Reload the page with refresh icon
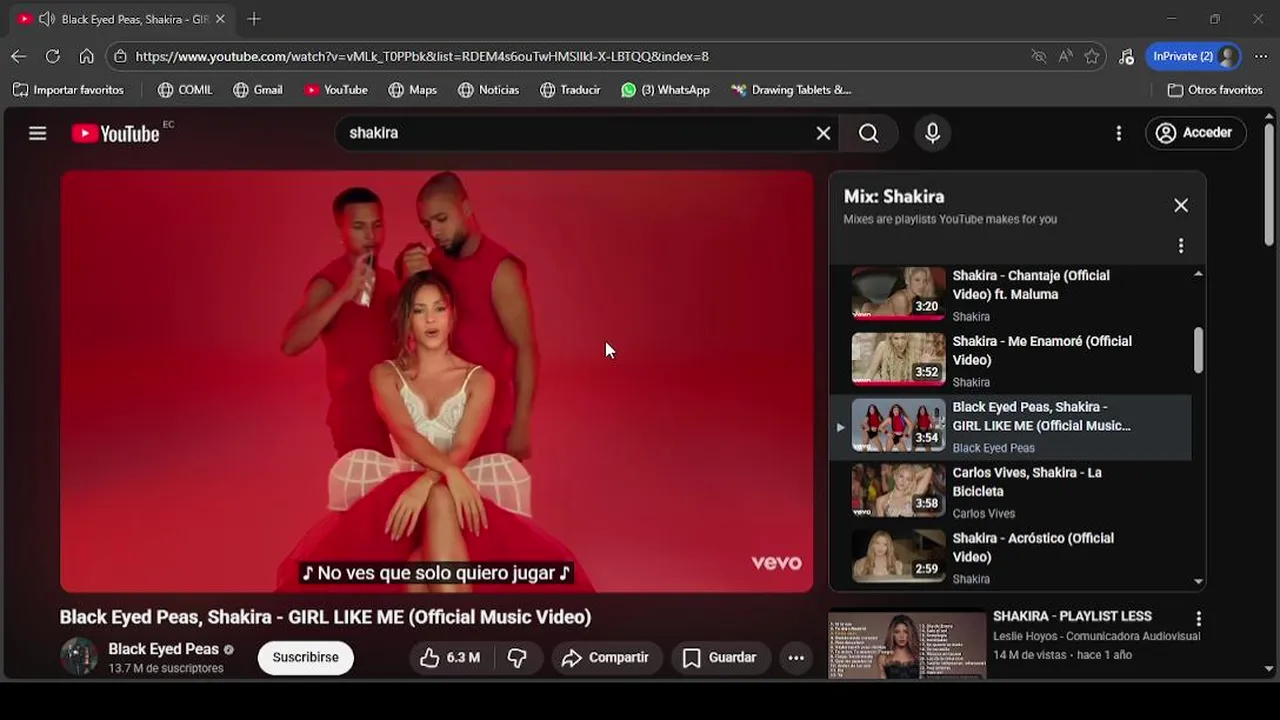1280x720 pixels. pyautogui.click(x=53, y=56)
